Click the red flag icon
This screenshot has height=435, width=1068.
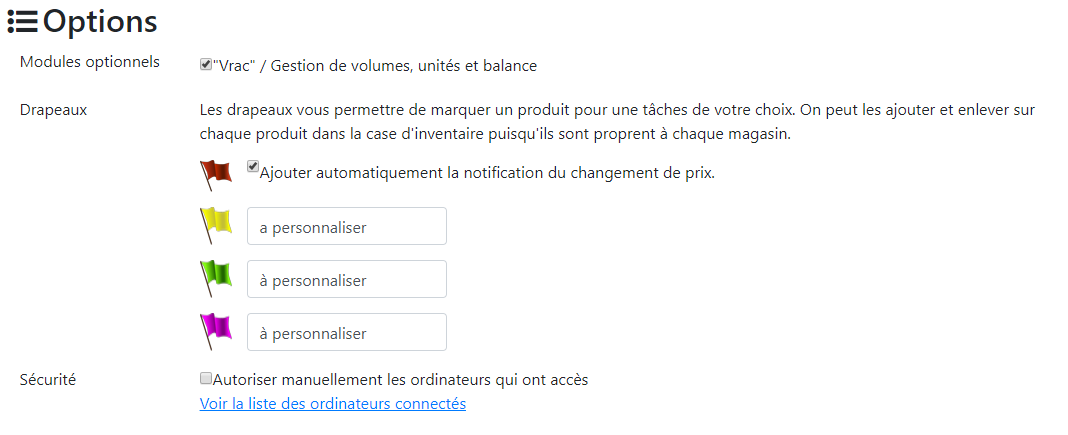(x=216, y=176)
